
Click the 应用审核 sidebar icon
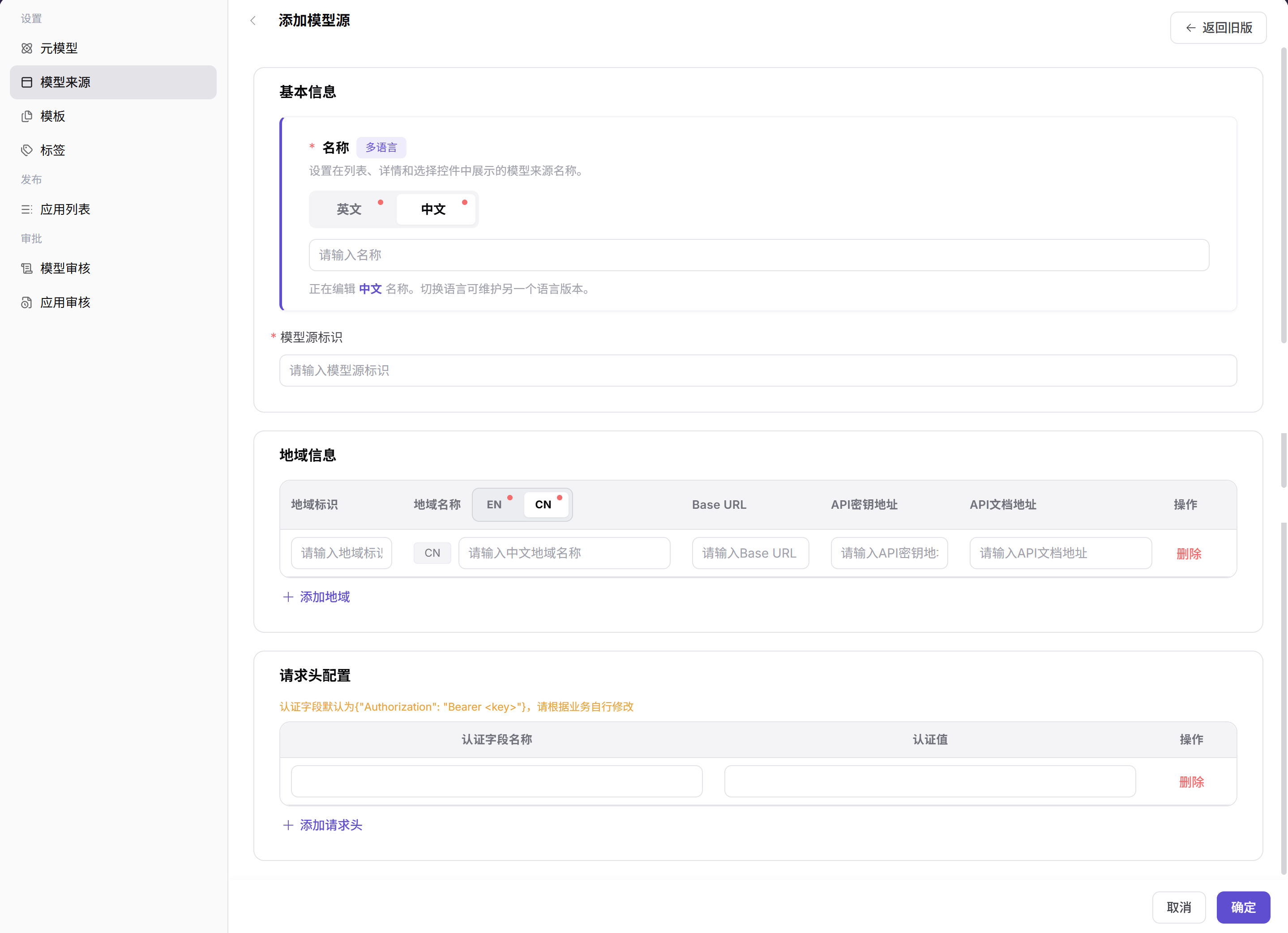click(27, 302)
